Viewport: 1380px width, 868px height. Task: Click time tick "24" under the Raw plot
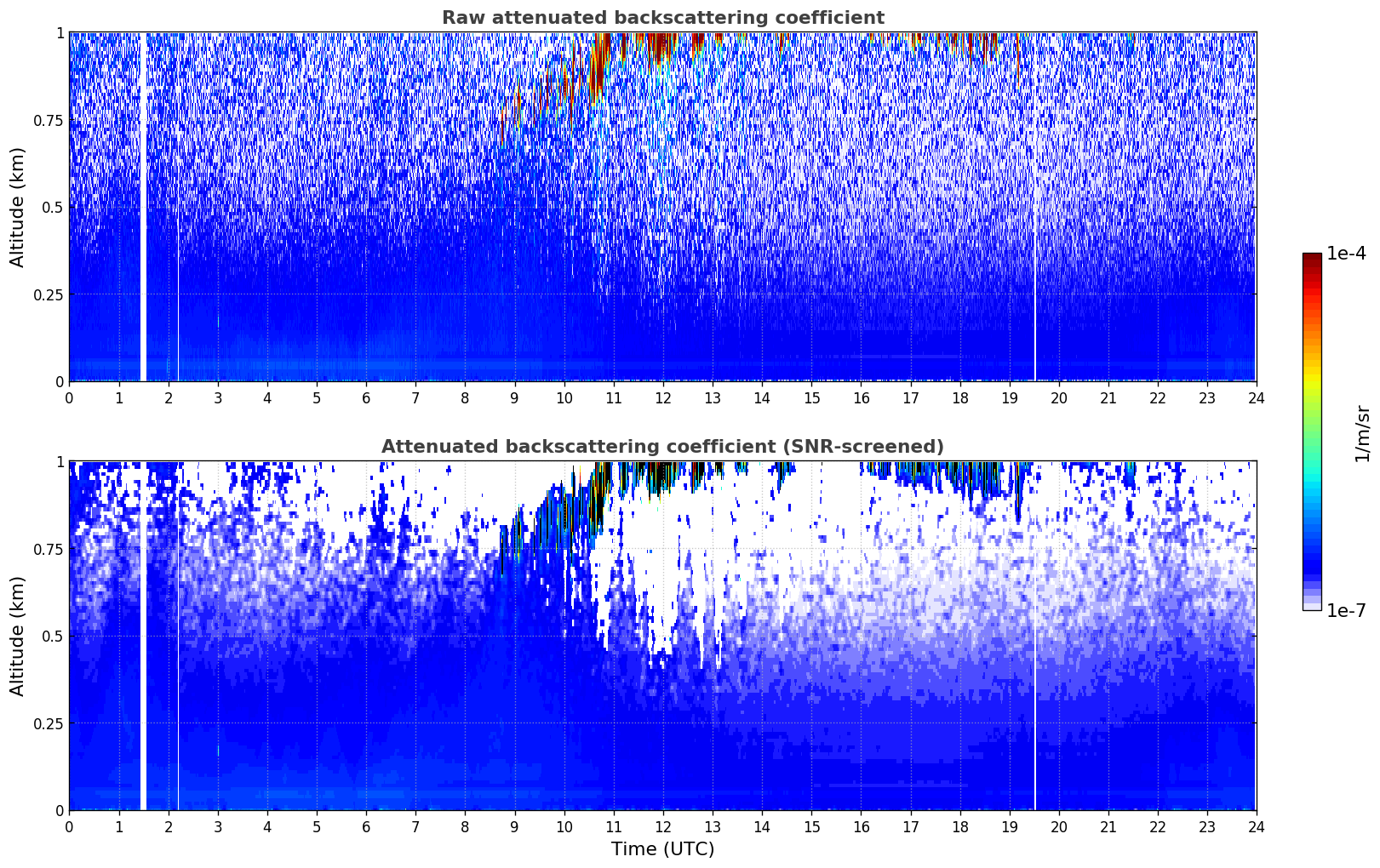[x=1256, y=397]
